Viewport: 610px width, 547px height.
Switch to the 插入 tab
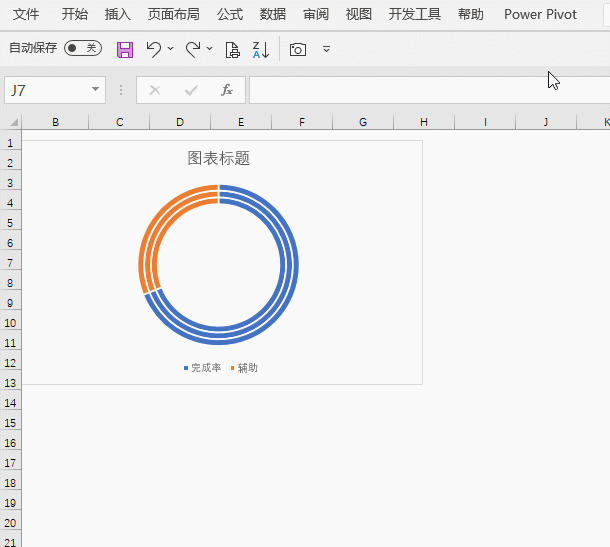(x=117, y=14)
